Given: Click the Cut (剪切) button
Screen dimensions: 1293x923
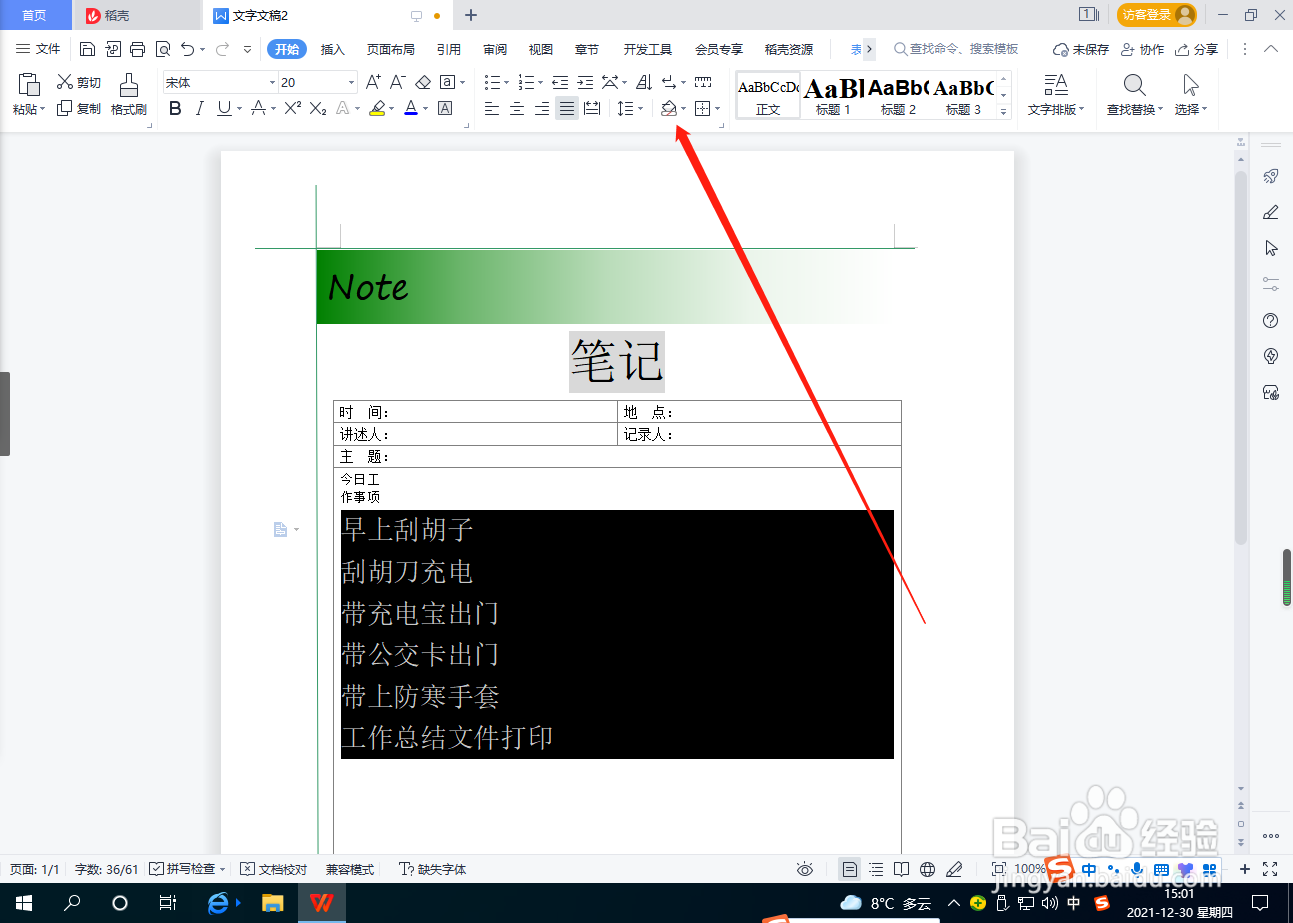Looking at the screenshot, I should (79, 82).
